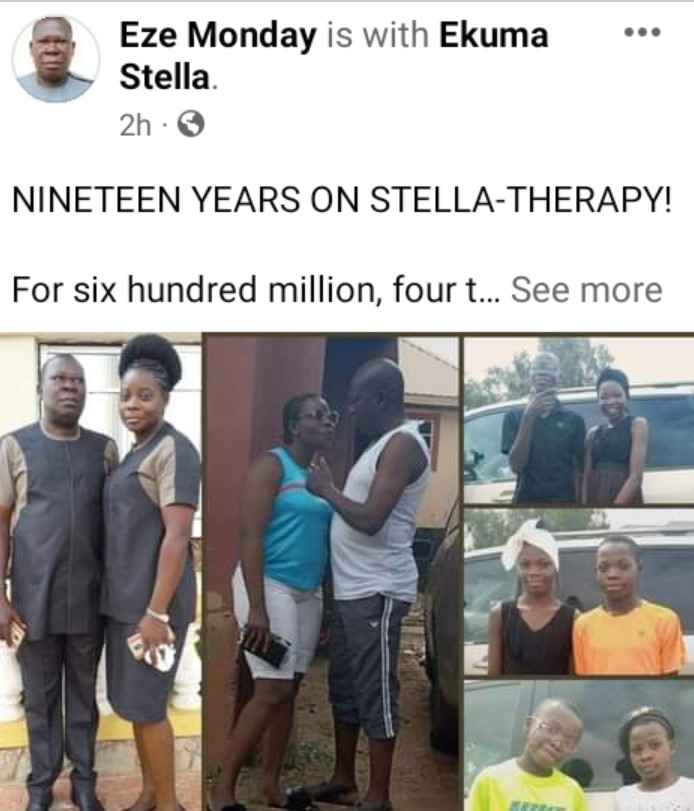Open Ekuma Stella's tagged profile link
Screen dimensions: 694x811
[334, 56]
